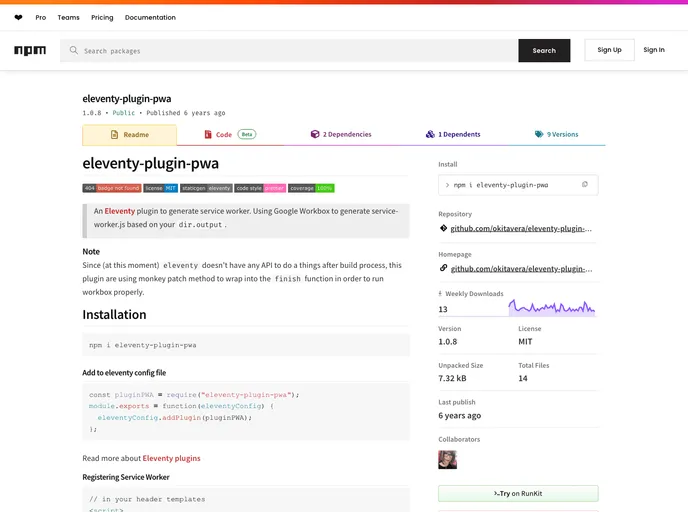Open the Eleventy plugins link
This screenshot has height=512, width=688.
click(x=172, y=458)
